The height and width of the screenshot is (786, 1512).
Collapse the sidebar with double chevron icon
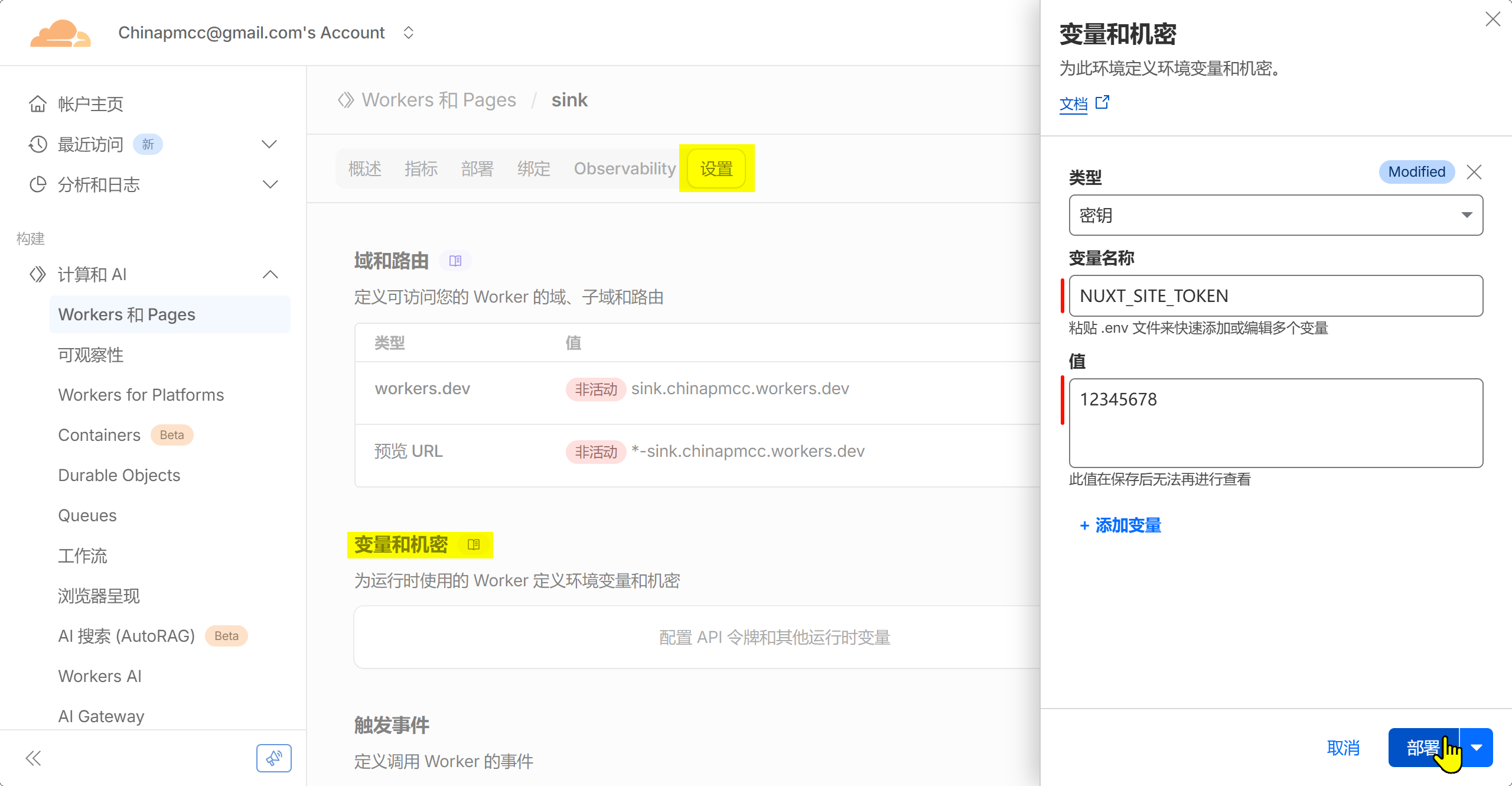(34, 758)
